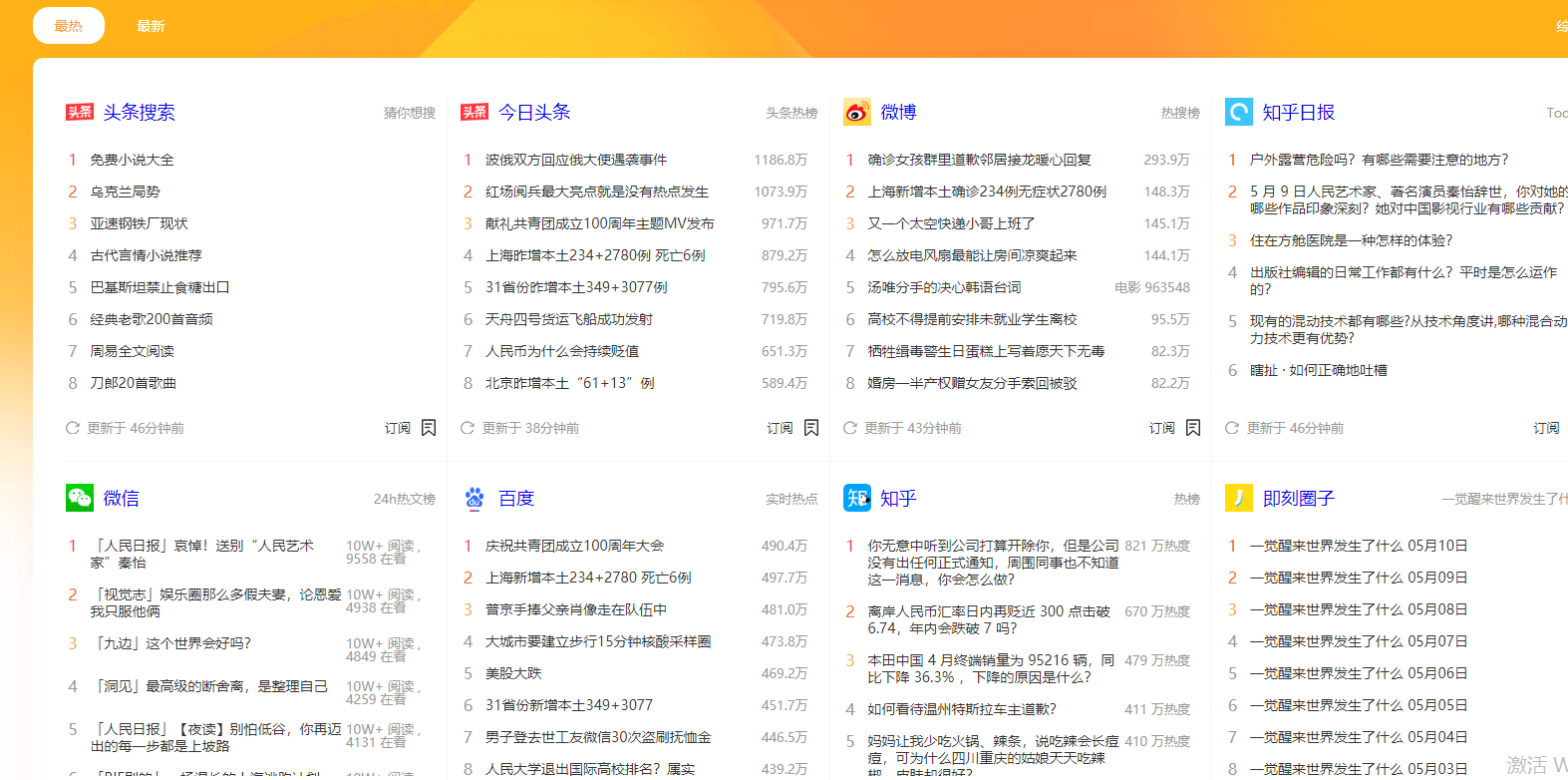Open the 知乎 title link
Image resolution: width=1568 pixels, height=780 pixels.
[898, 498]
